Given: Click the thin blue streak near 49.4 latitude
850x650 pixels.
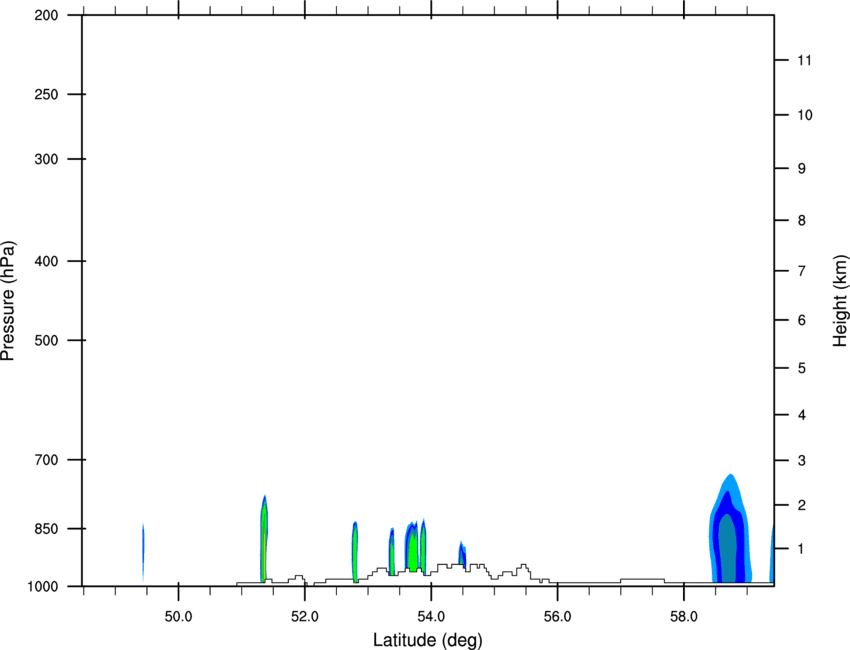Looking at the screenshot, I should click(143, 552).
